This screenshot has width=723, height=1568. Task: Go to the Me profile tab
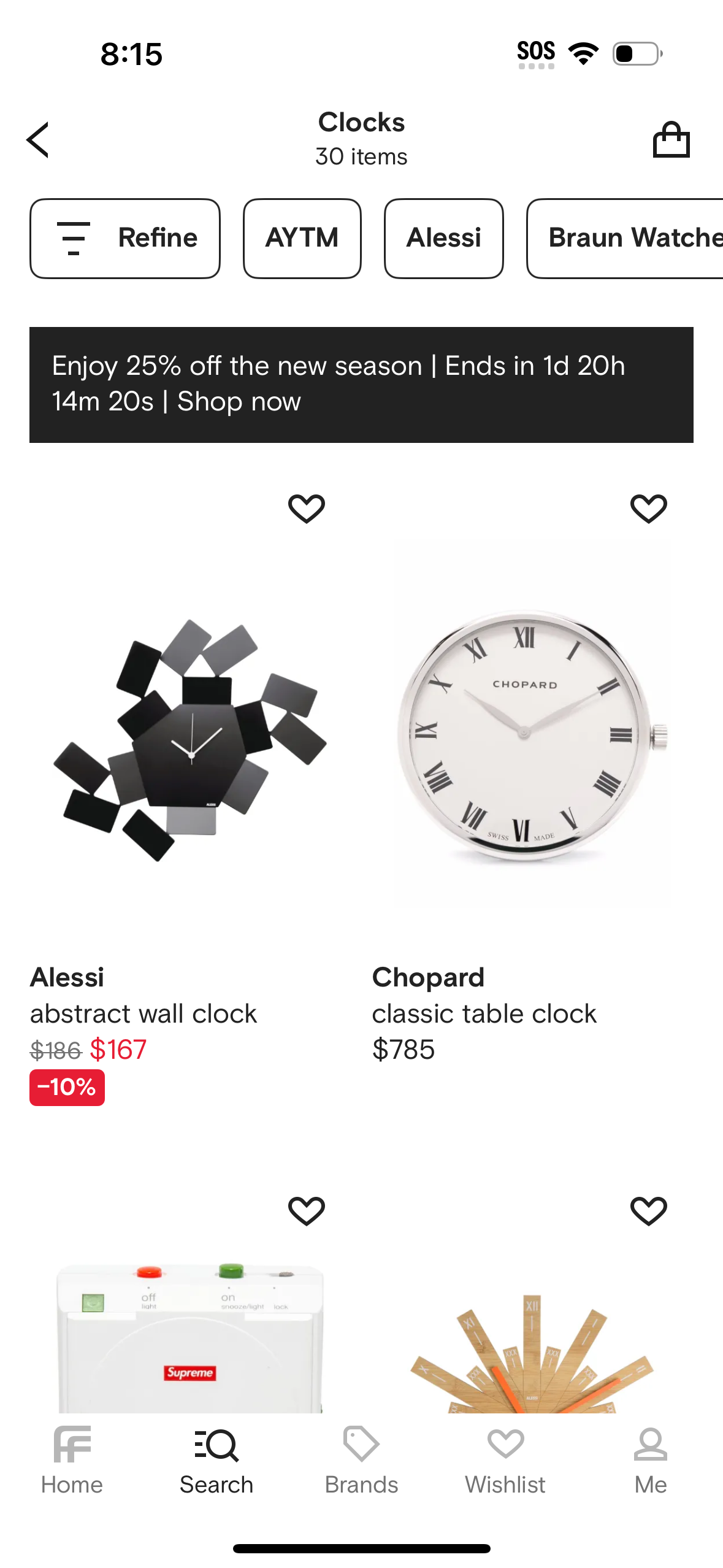tap(650, 1460)
